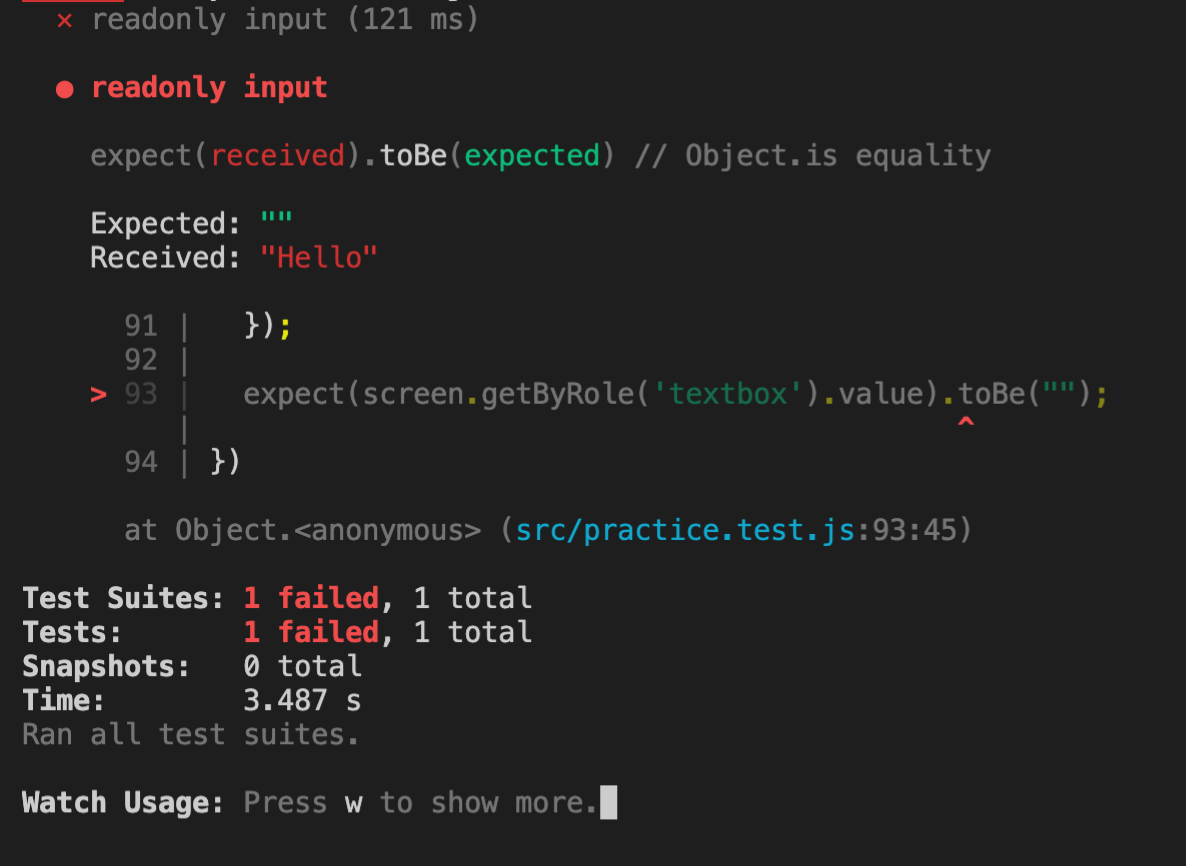This screenshot has height=866, width=1186.
Task: Click the Watch Usage label
Action: point(123,802)
